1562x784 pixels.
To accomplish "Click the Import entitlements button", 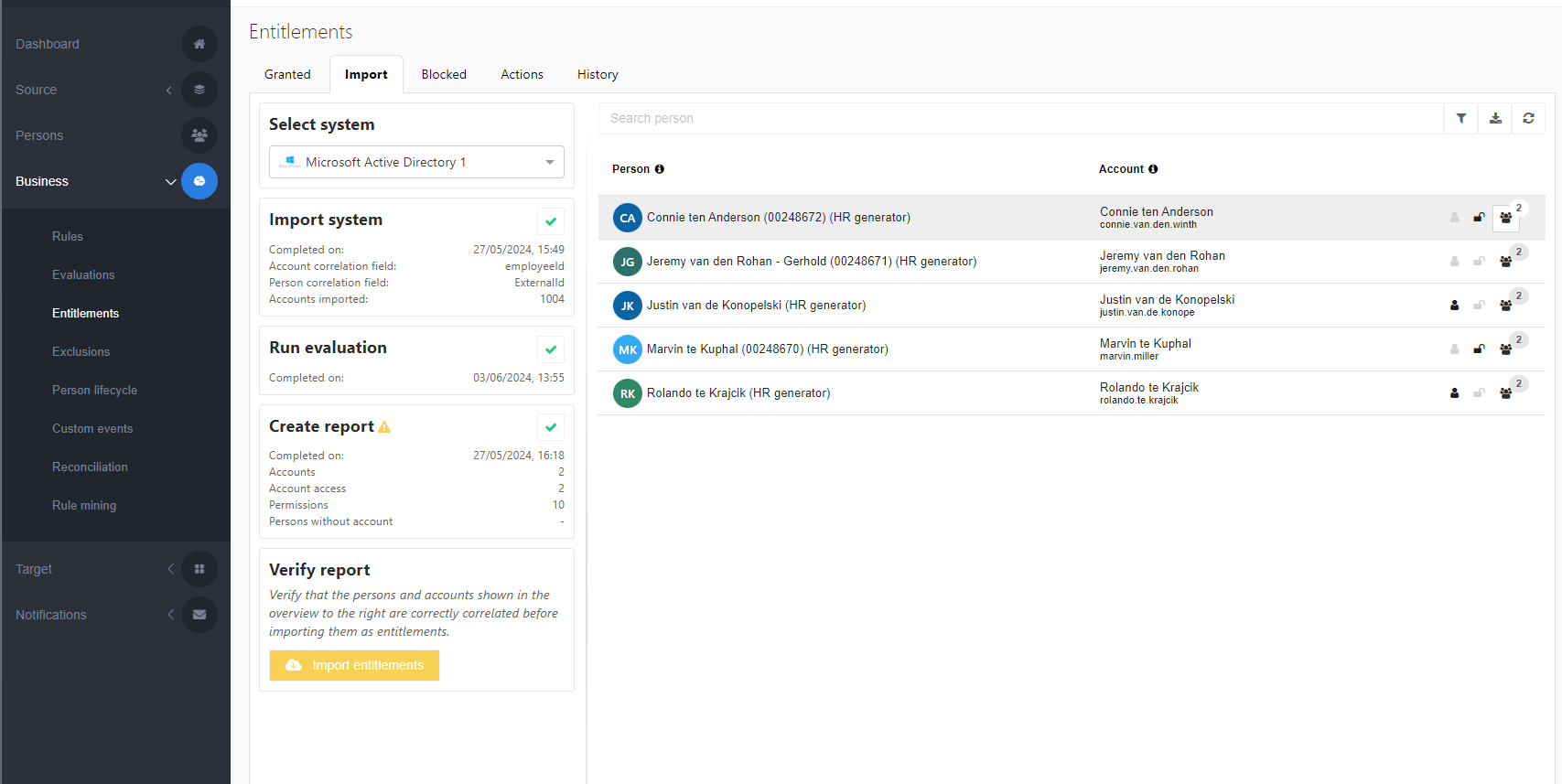I will [x=354, y=665].
